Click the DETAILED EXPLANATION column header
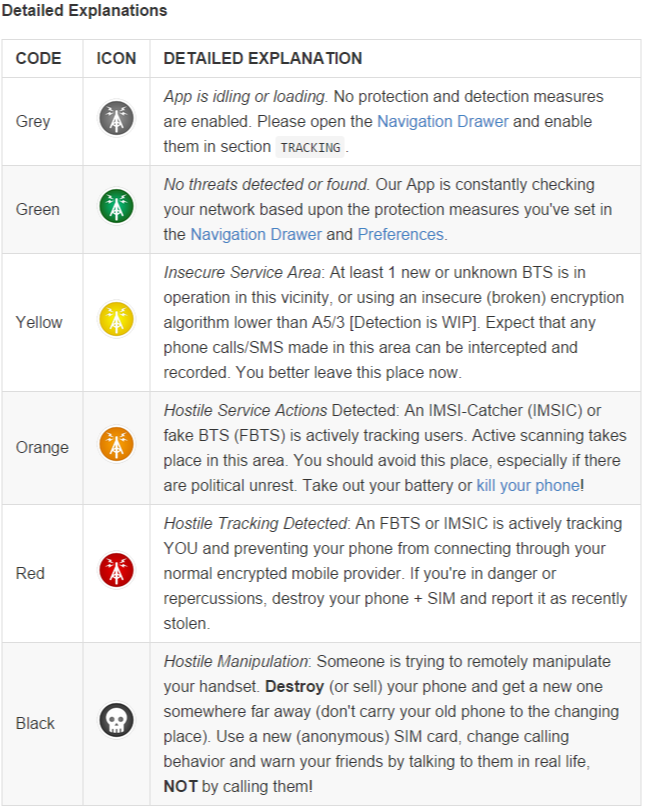Image resolution: width=646 pixels, height=810 pixels. pyautogui.click(x=262, y=59)
